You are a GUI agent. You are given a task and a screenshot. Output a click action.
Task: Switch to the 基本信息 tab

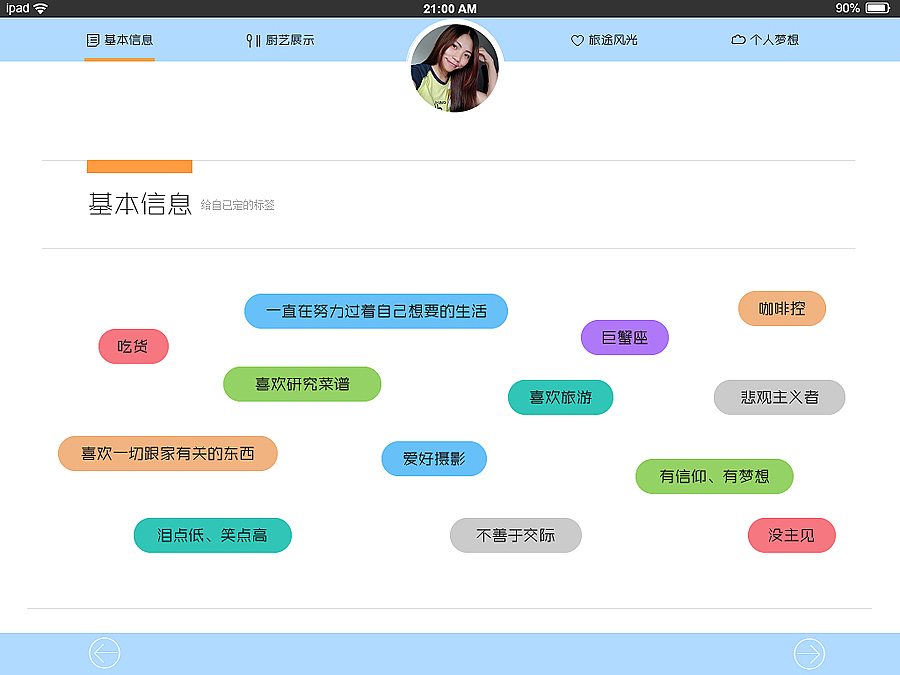[120, 40]
